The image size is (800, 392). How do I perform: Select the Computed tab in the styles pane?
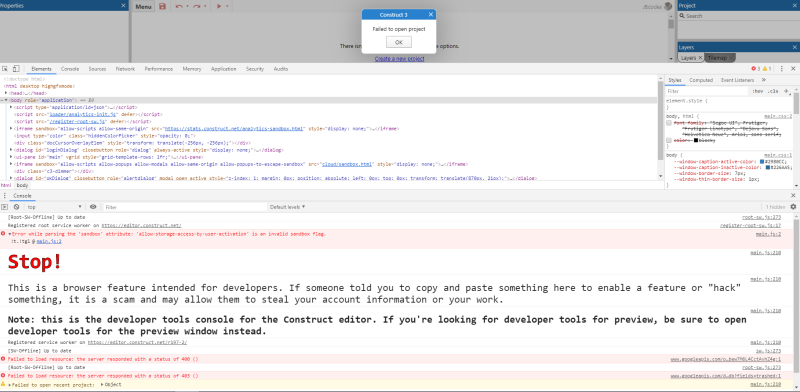(x=701, y=80)
